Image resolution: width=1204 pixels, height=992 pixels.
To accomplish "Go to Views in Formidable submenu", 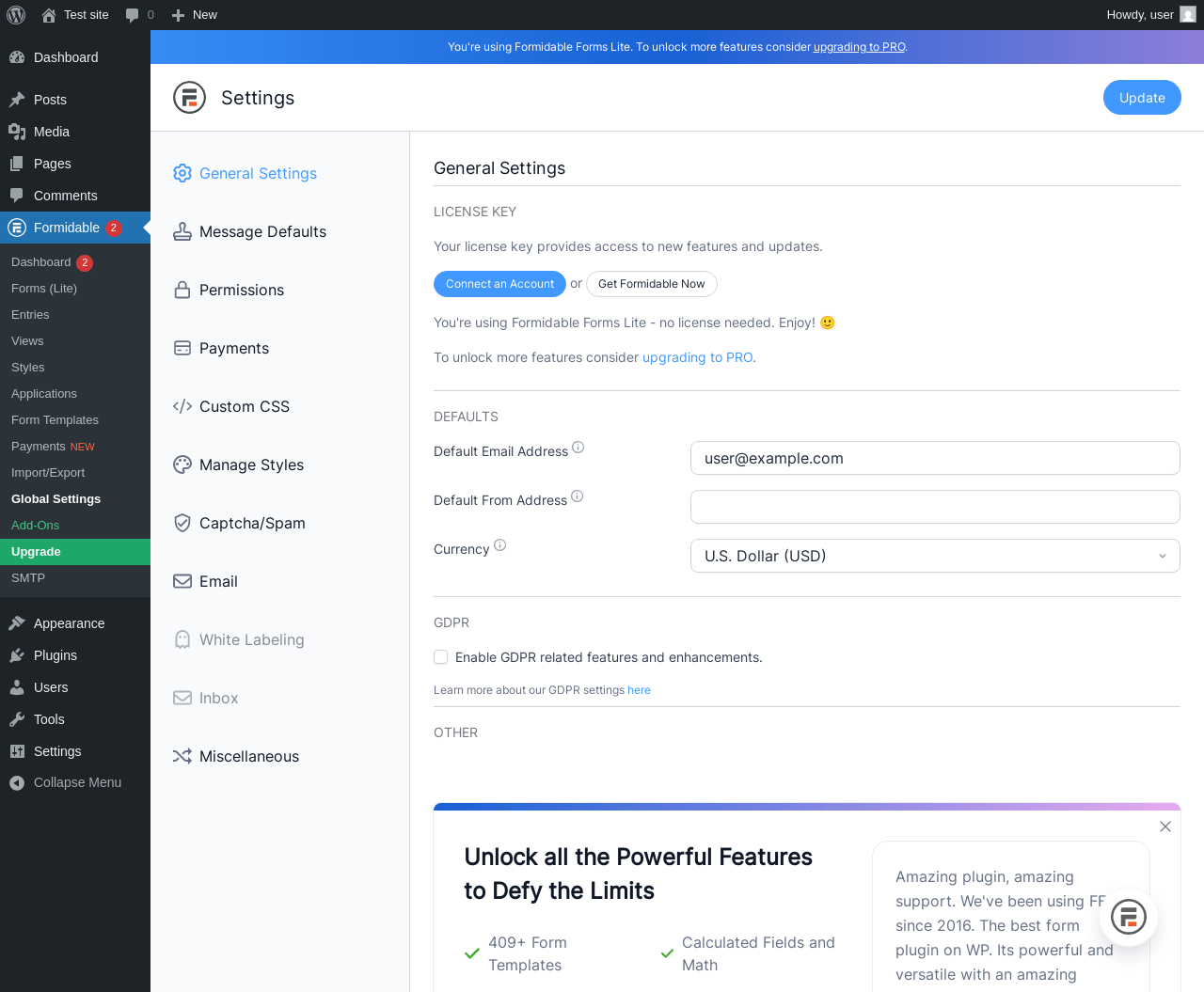I will tap(75, 341).
